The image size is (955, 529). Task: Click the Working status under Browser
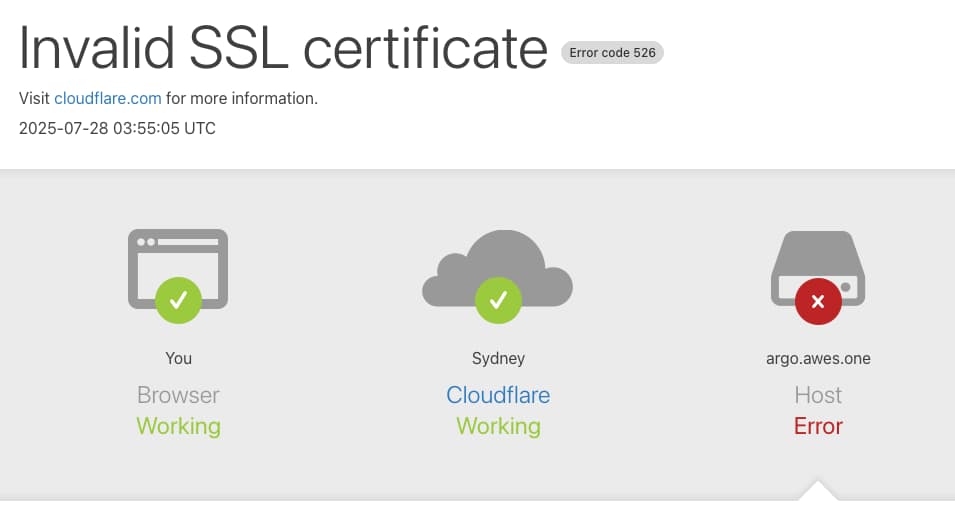tap(178, 426)
